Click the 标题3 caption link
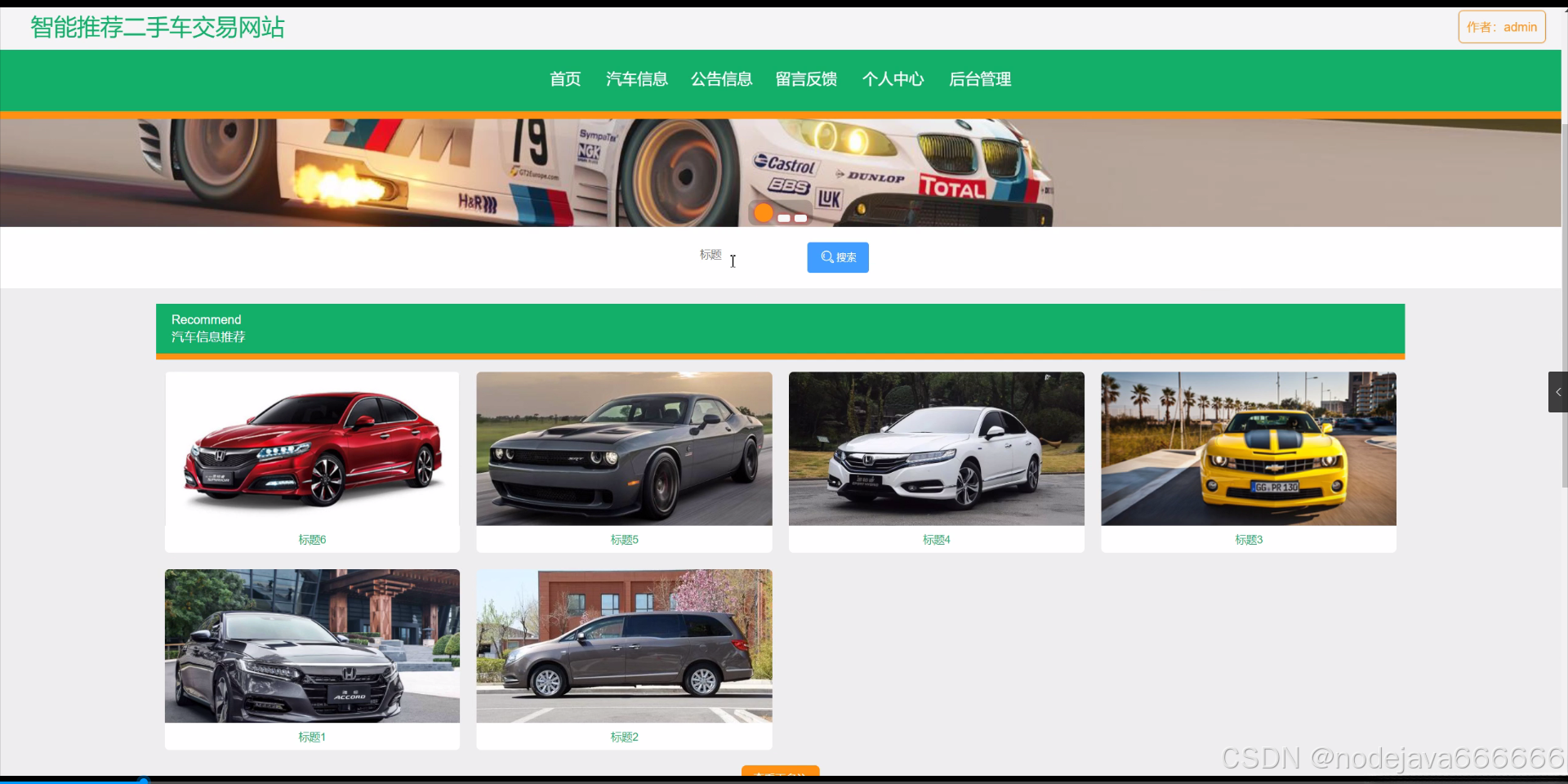Viewport: 1568px width, 784px height. coord(1249,540)
